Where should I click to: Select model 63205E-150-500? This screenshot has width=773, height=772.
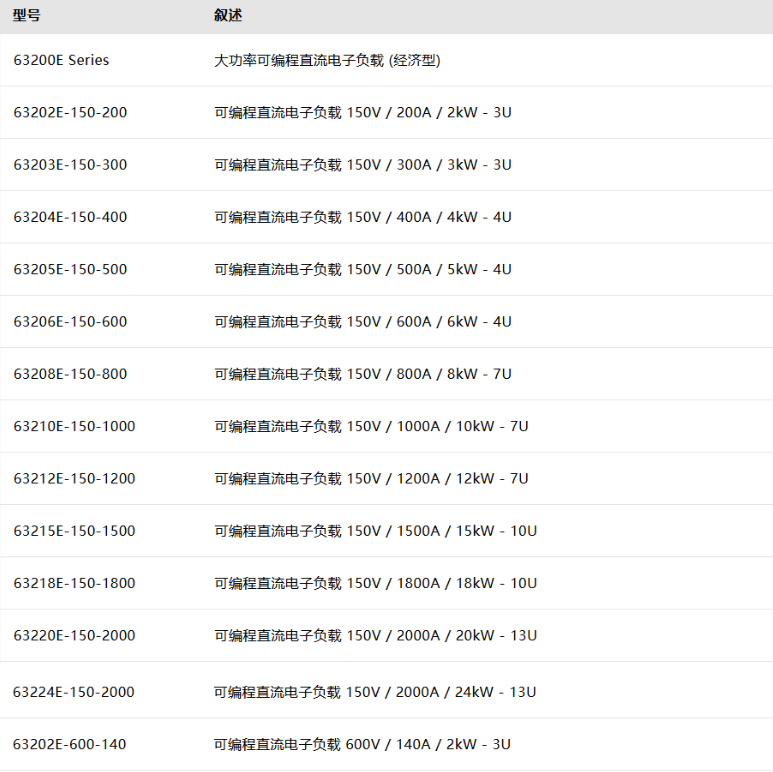70,269
